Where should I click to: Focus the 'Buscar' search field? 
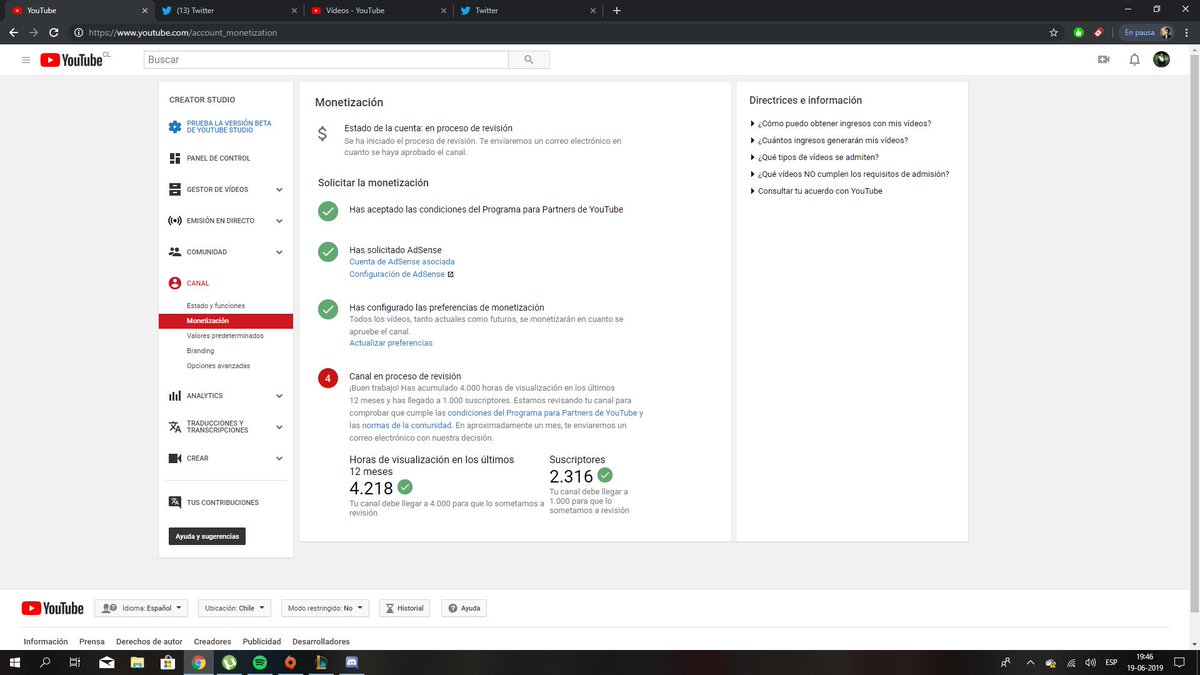click(325, 60)
